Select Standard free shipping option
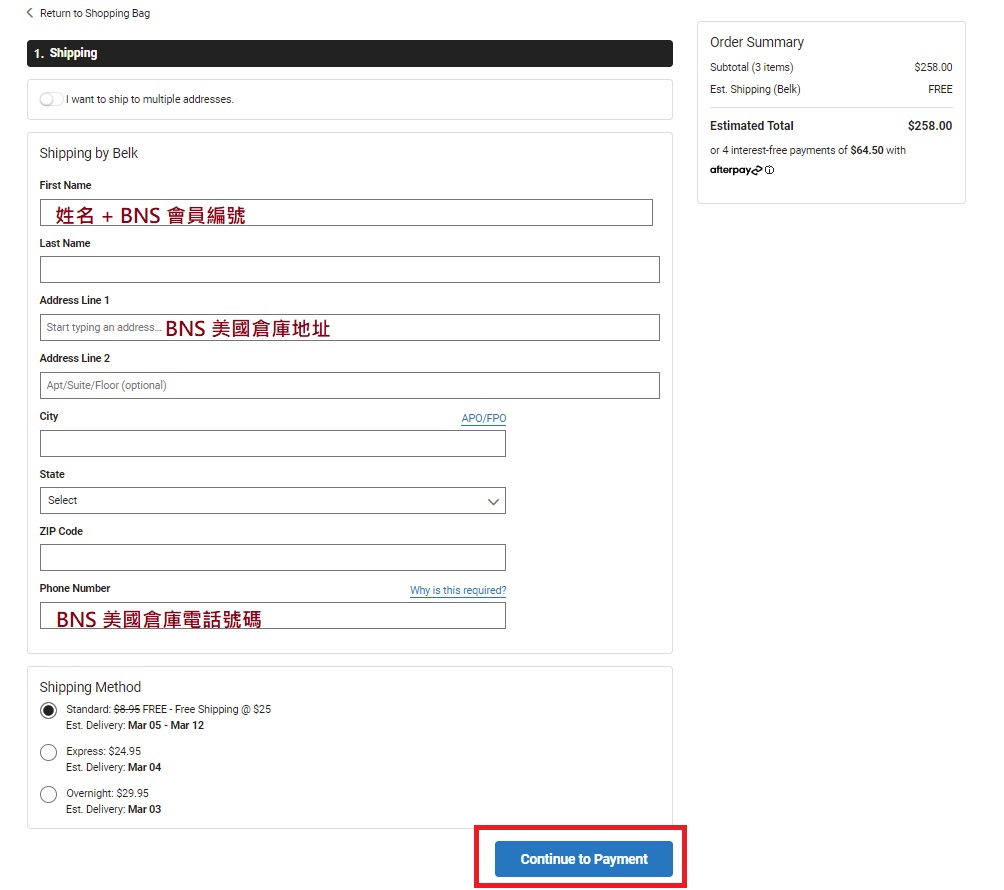1004x890 pixels. click(49, 710)
